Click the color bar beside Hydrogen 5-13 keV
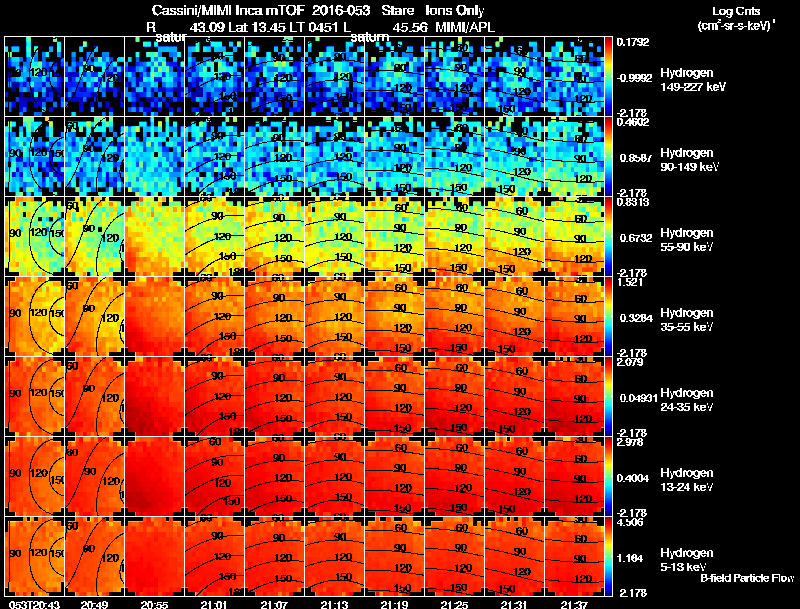This screenshot has width=800, height=609. [608, 556]
